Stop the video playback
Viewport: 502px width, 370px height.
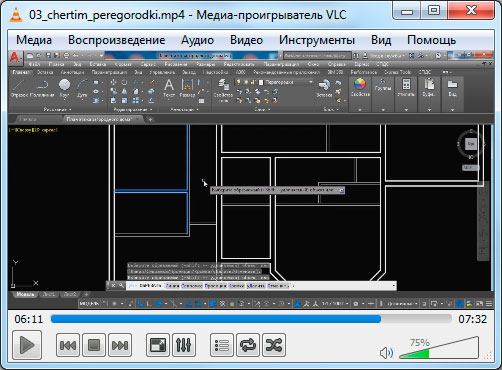click(x=94, y=345)
